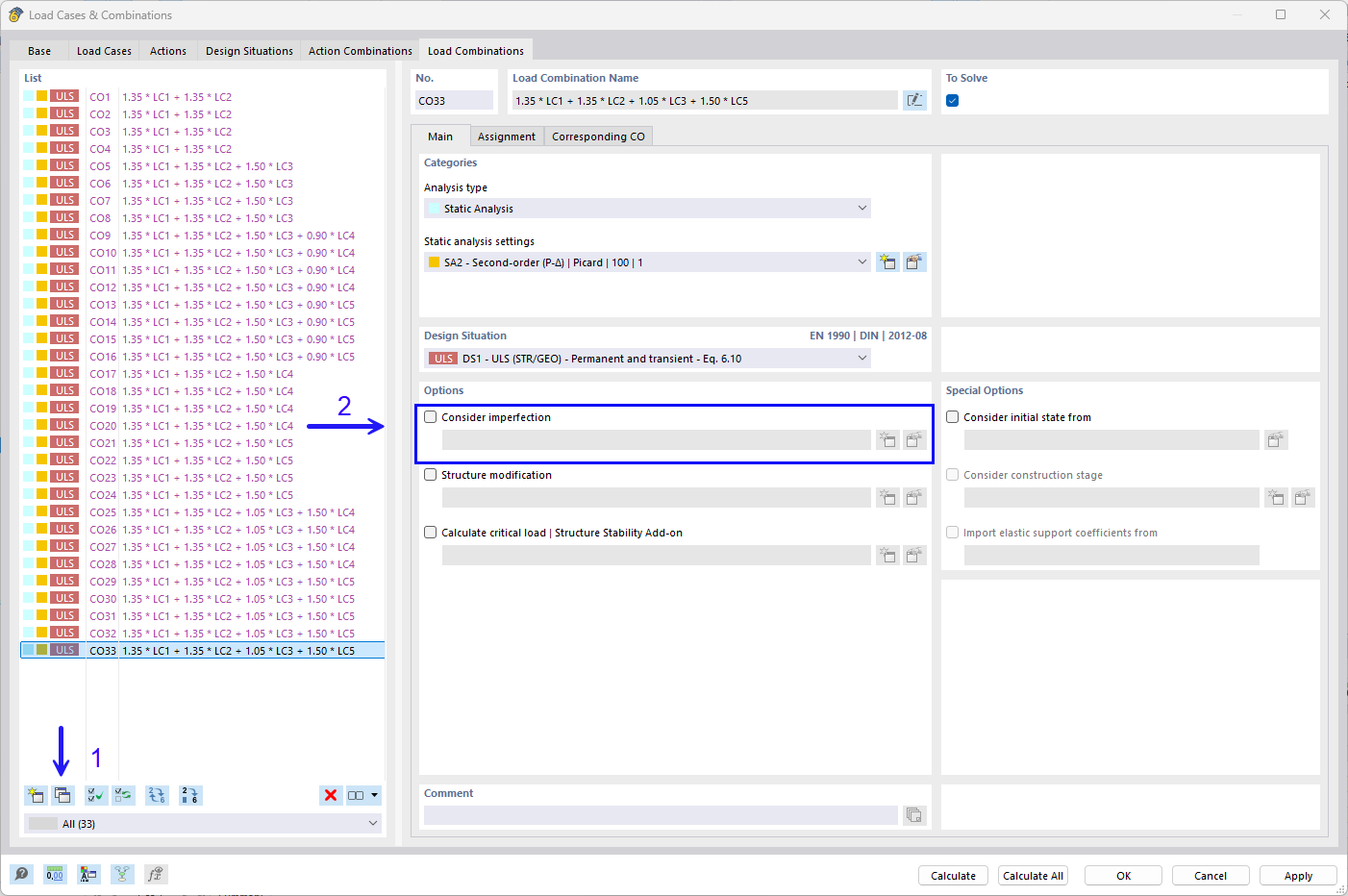Create new static analysis settings
This screenshot has height=896, width=1348.
coord(886,261)
